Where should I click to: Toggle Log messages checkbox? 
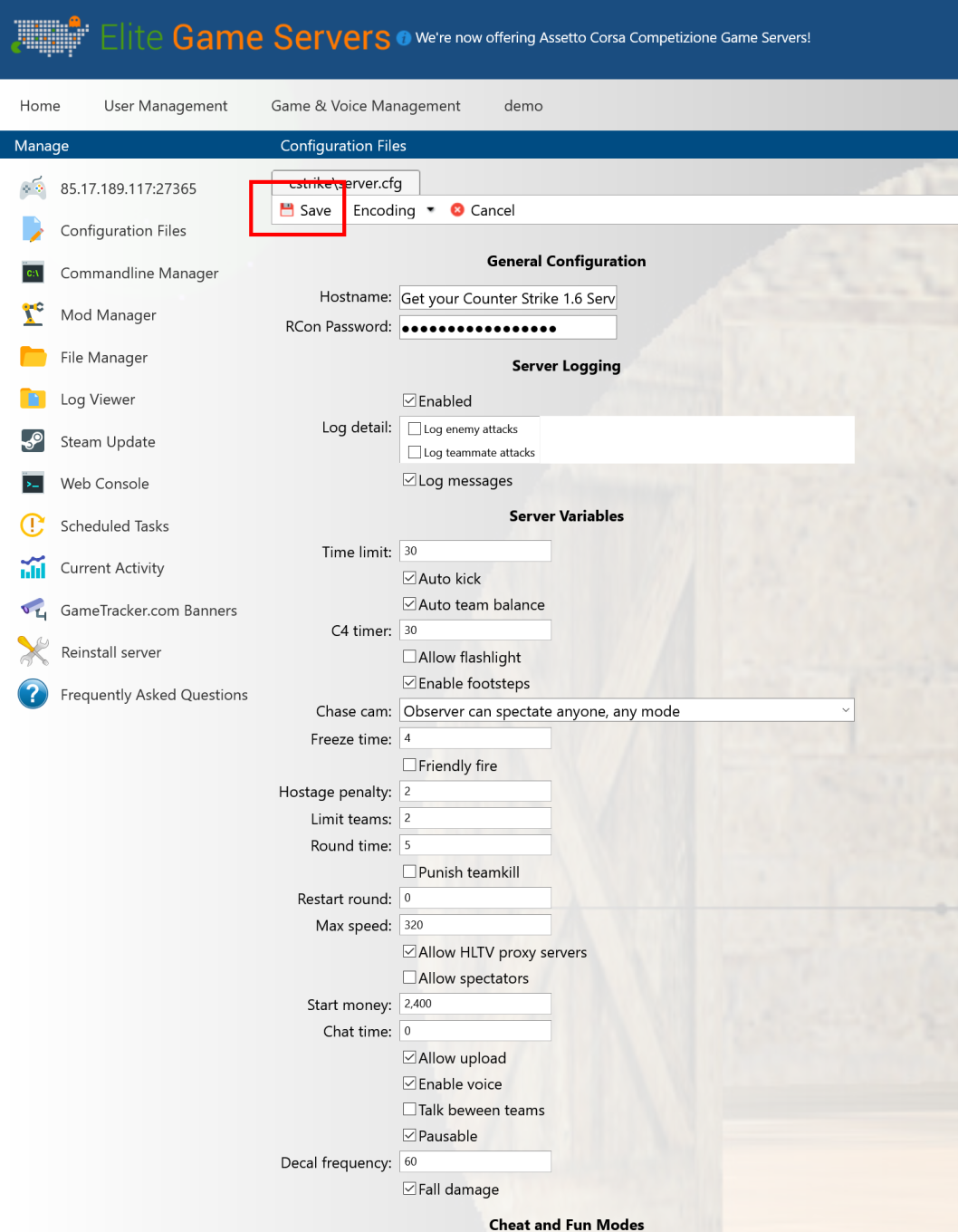(409, 480)
